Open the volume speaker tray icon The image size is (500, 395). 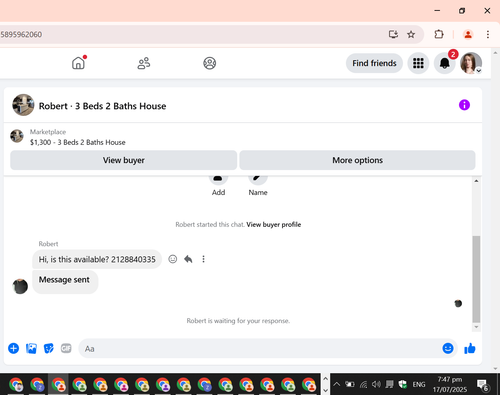[376, 384]
